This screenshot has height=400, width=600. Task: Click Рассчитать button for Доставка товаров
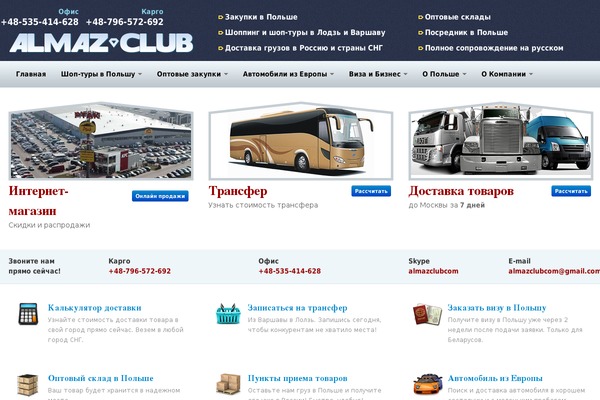(571, 191)
